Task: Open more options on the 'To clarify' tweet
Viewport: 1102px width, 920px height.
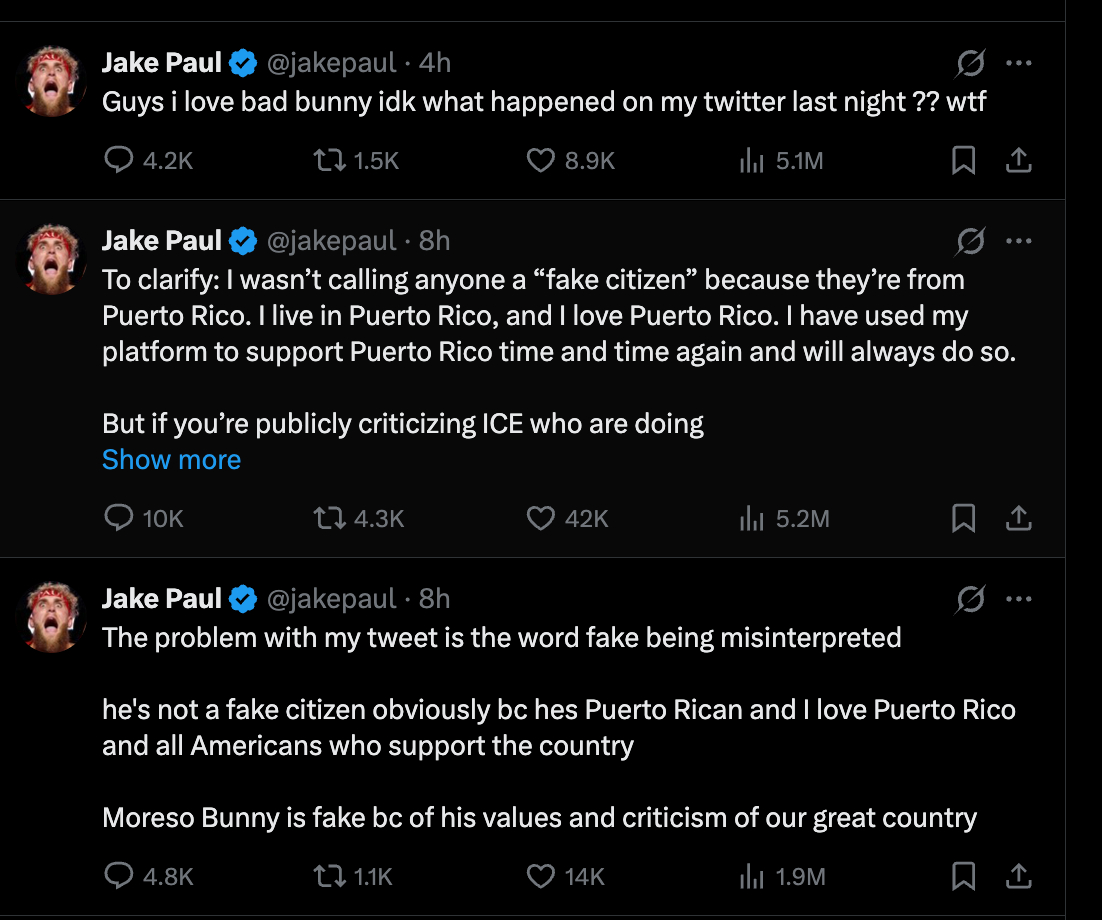Action: pyautogui.click(x=1018, y=241)
